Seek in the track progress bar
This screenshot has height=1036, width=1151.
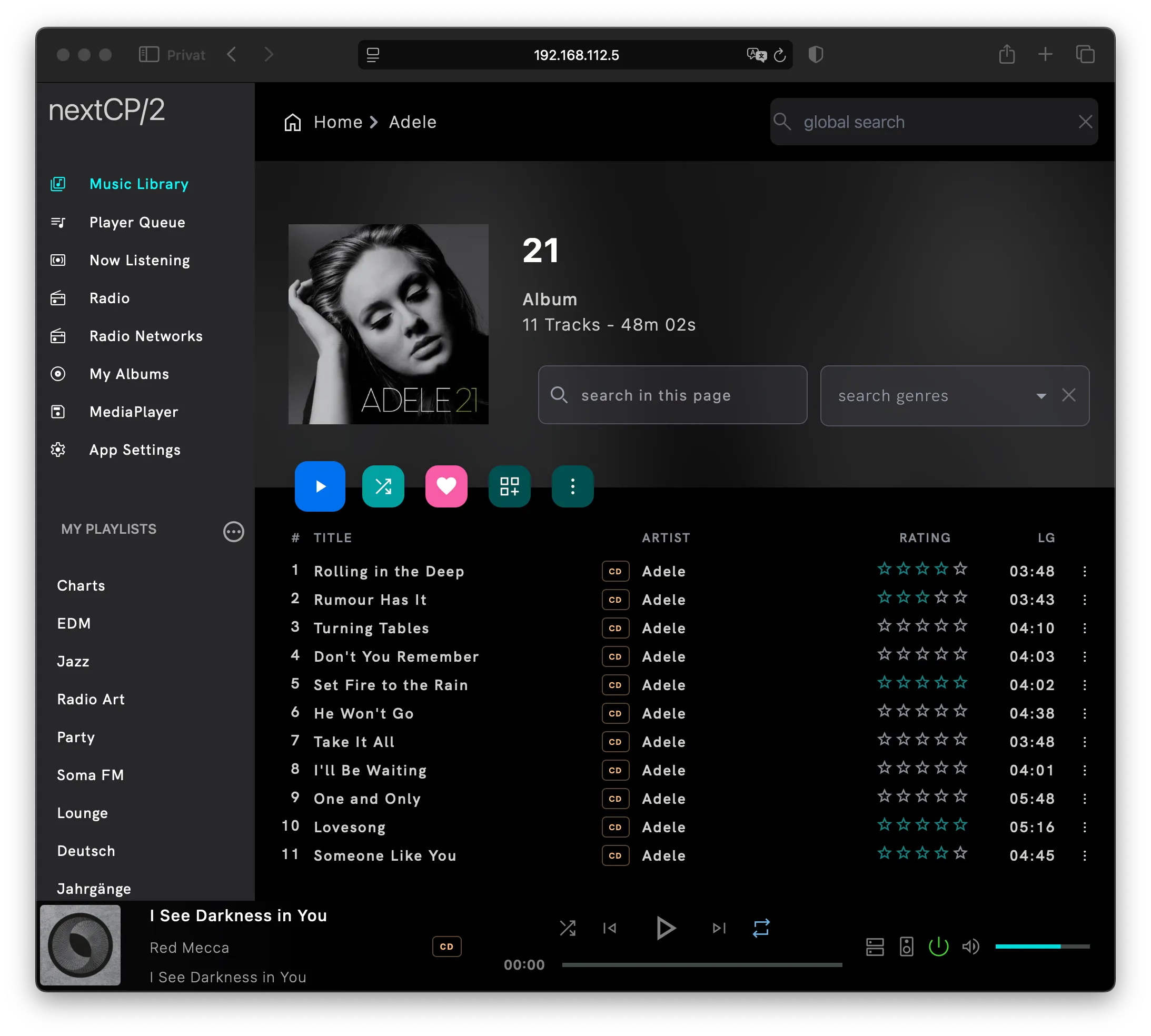[x=702, y=965]
